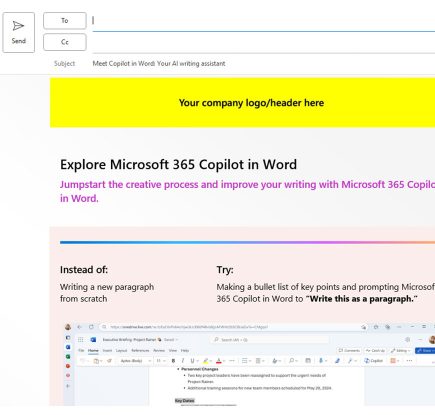Screen dimensions: 435x415
Task: Toggle Bold in embedded Word ribbon
Action: point(173,361)
